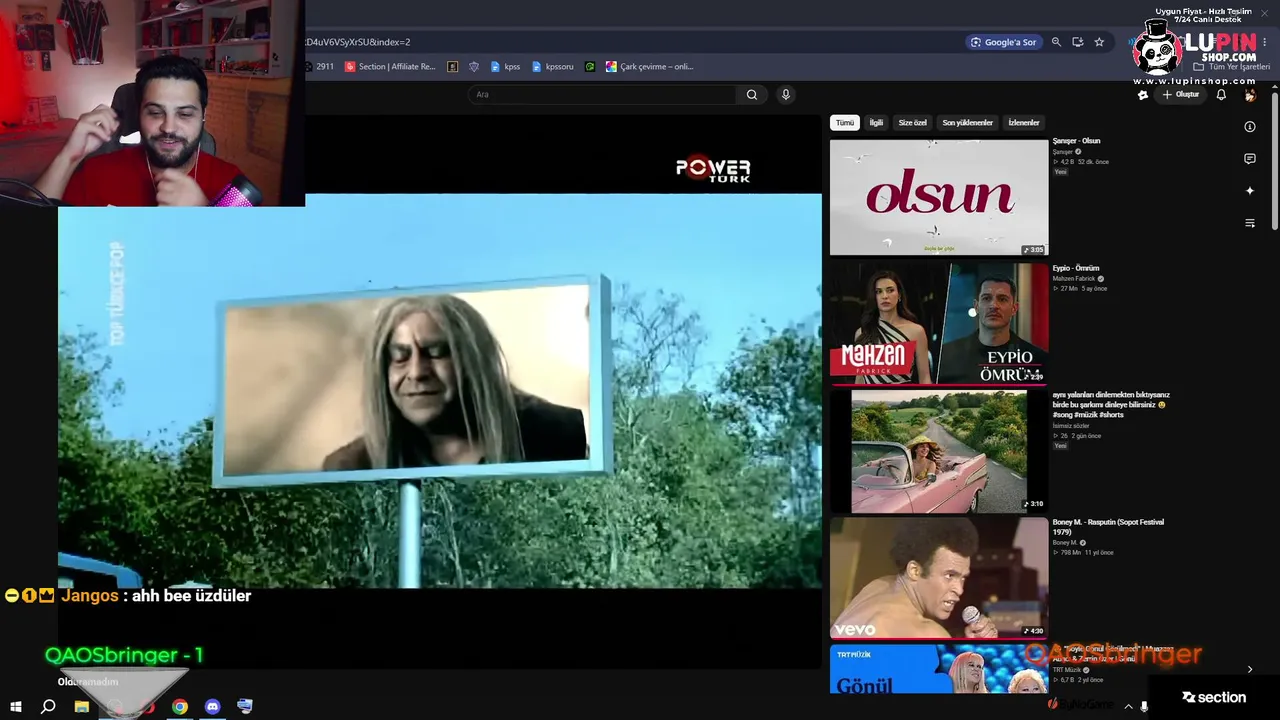Viewport: 1280px width, 720px height.
Task: Select the Size özel filter chip
Action: [x=913, y=123]
